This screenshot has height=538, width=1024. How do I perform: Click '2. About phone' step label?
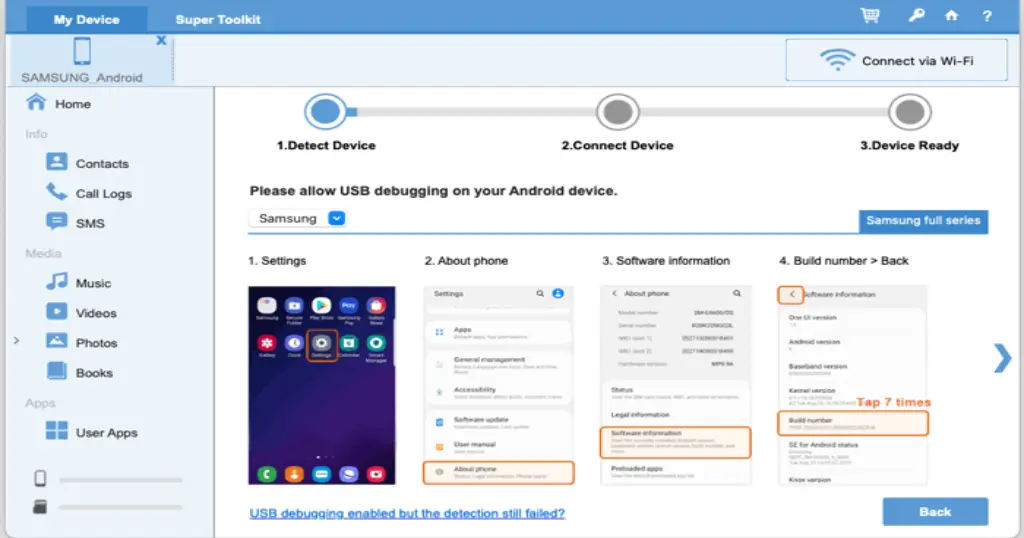click(x=466, y=261)
